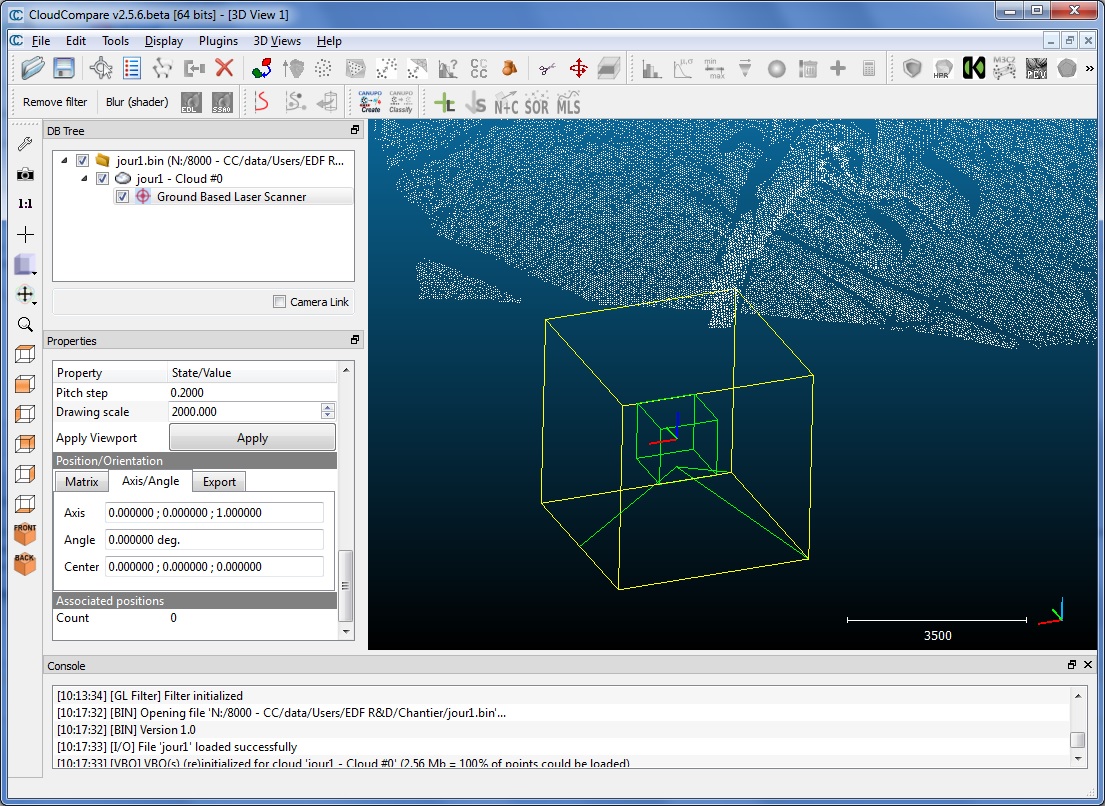Click the CANUPO Create icon

click(370, 102)
